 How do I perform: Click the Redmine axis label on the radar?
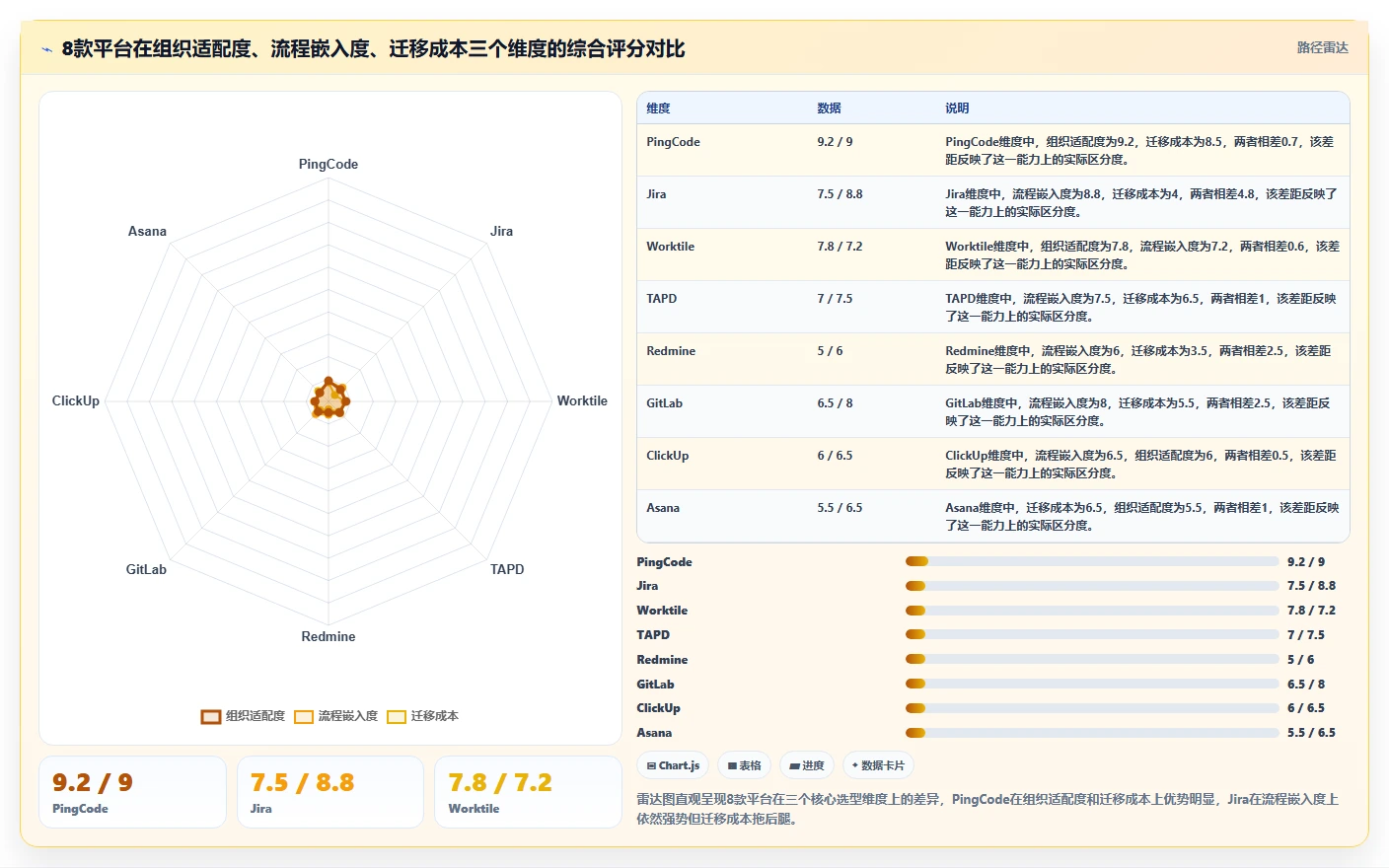coord(329,636)
